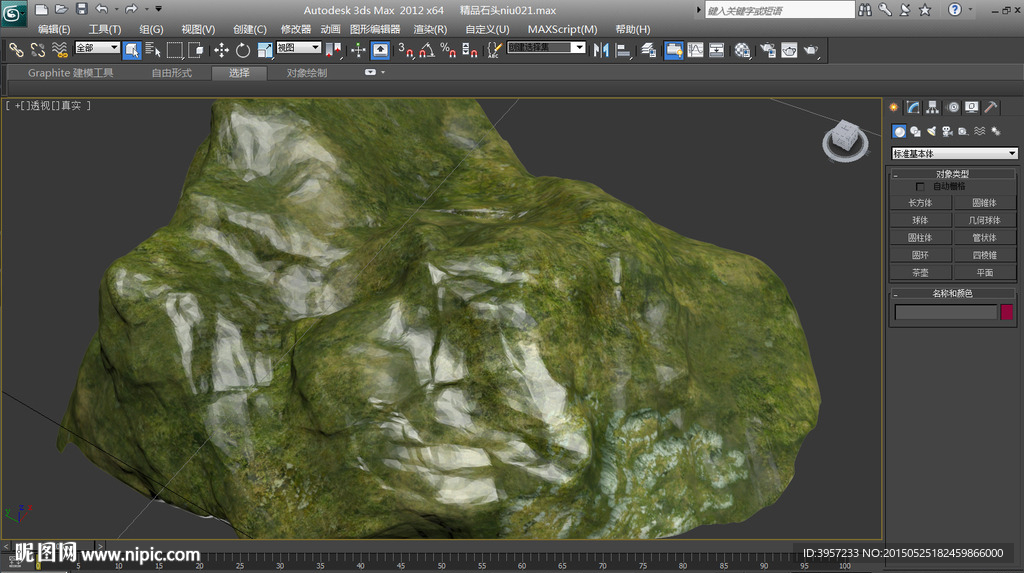Toggle 3D Snaps
The image size is (1024, 573).
pyautogui.click(x=406, y=50)
